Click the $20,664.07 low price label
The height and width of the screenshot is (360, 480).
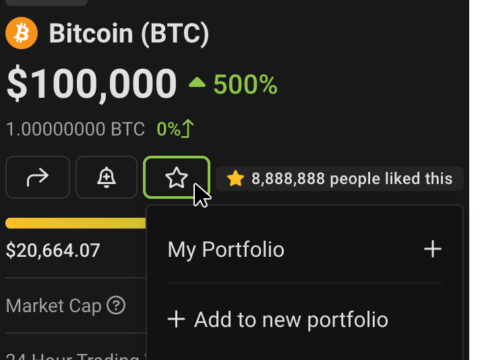53,250
